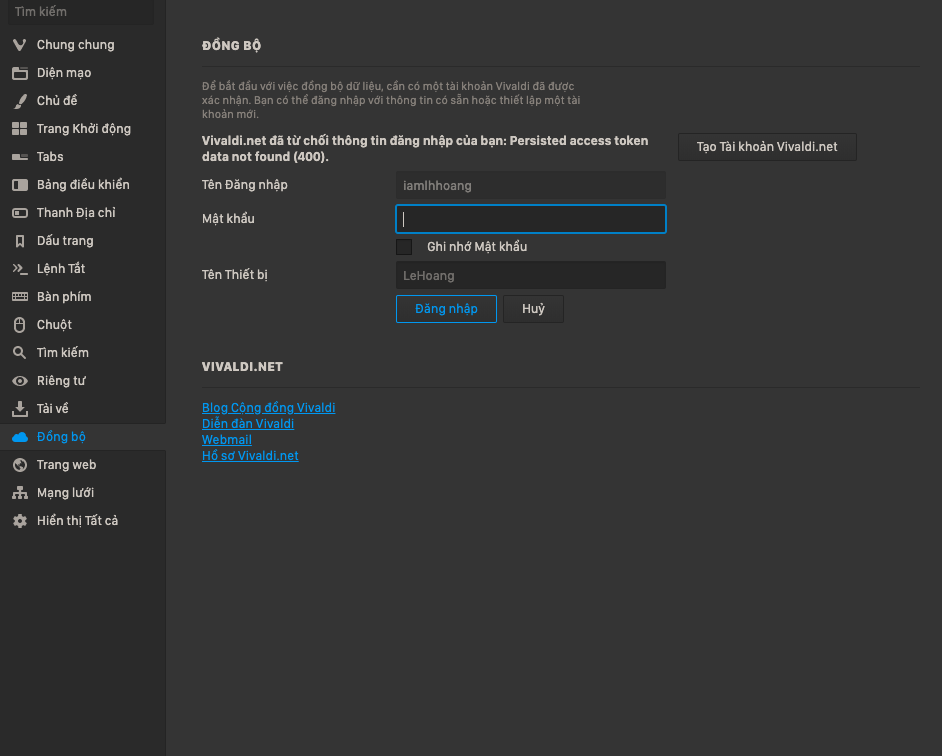Open the Diễn đàn Vivaldi link
Image resolution: width=942 pixels, height=756 pixels.
pyautogui.click(x=248, y=424)
